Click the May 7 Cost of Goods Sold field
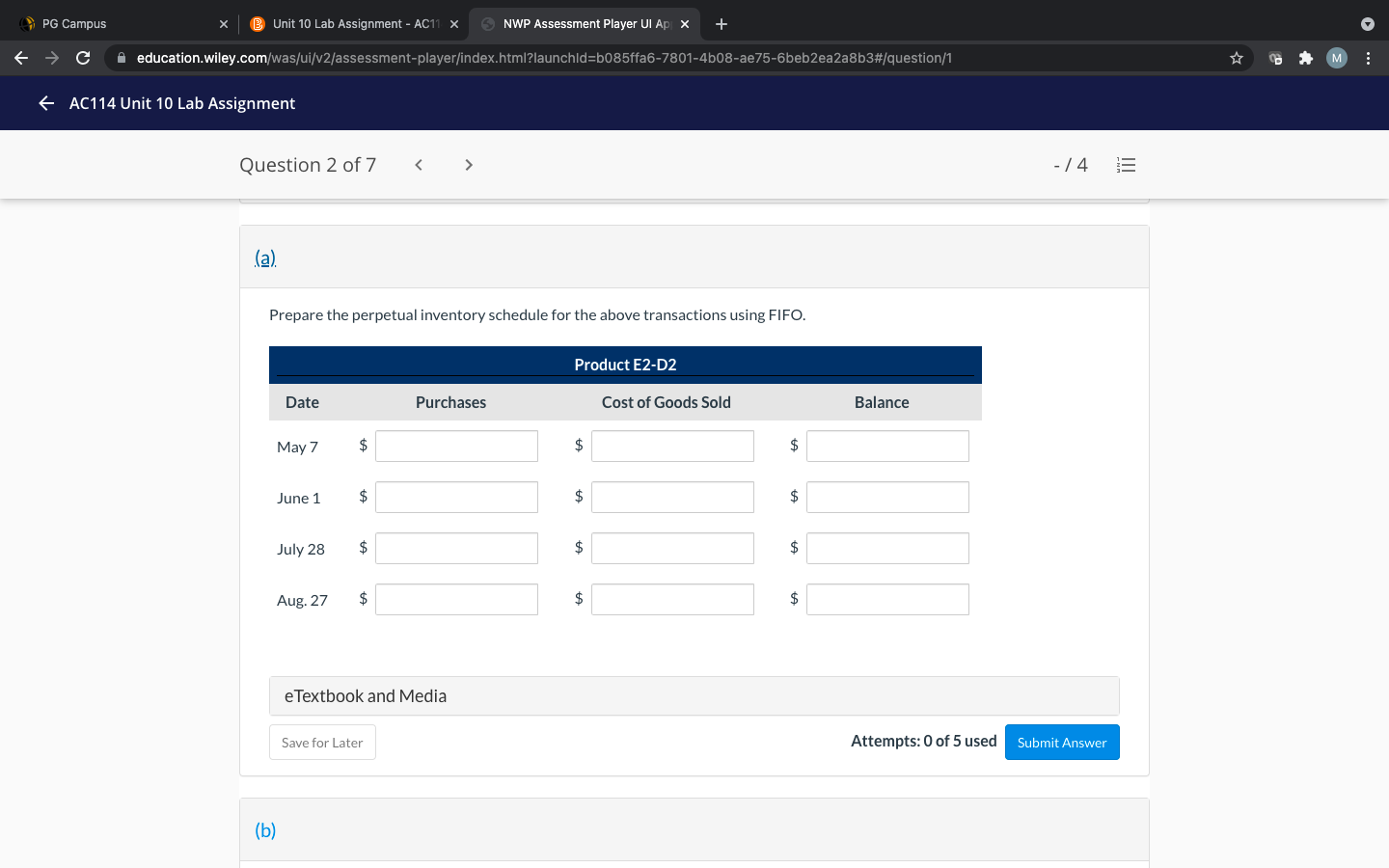The height and width of the screenshot is (868, 1389). [x=672, y=446]
